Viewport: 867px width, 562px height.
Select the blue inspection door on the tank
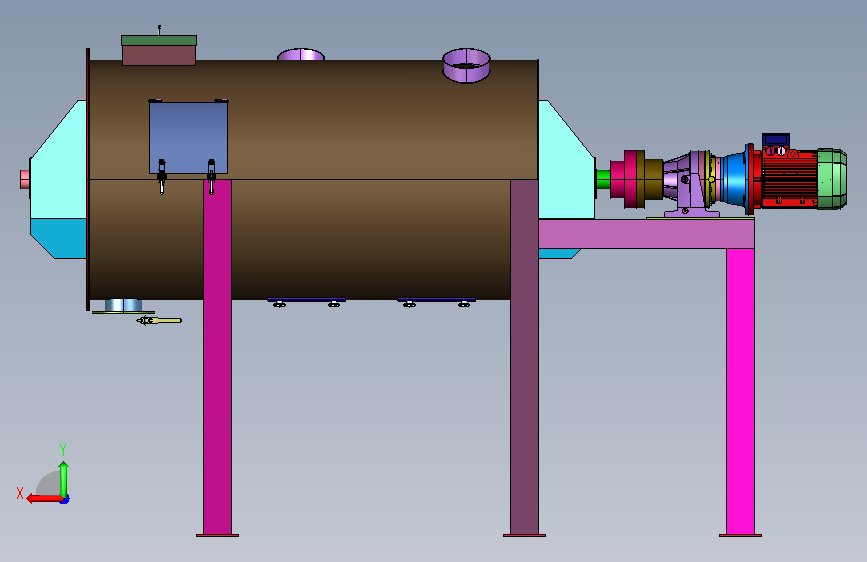coord(189,137)
